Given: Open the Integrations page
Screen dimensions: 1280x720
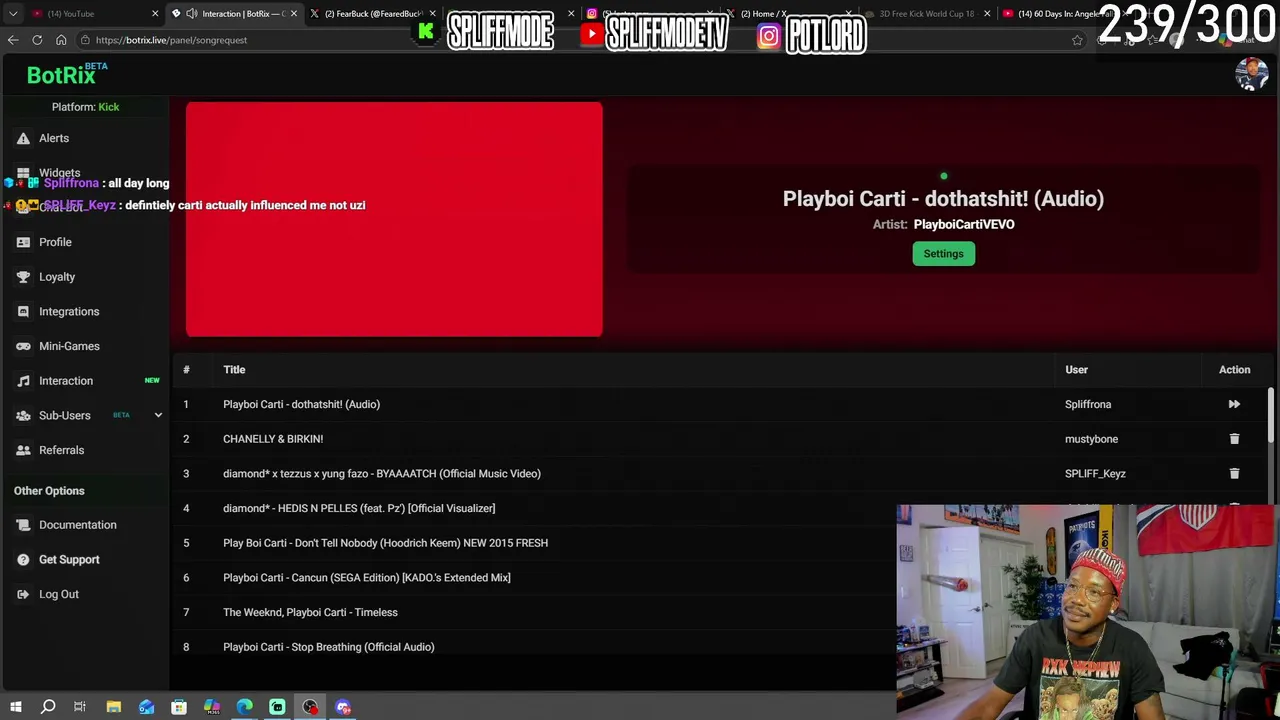Looking at the screenshot, I should [x=69, y=312].
